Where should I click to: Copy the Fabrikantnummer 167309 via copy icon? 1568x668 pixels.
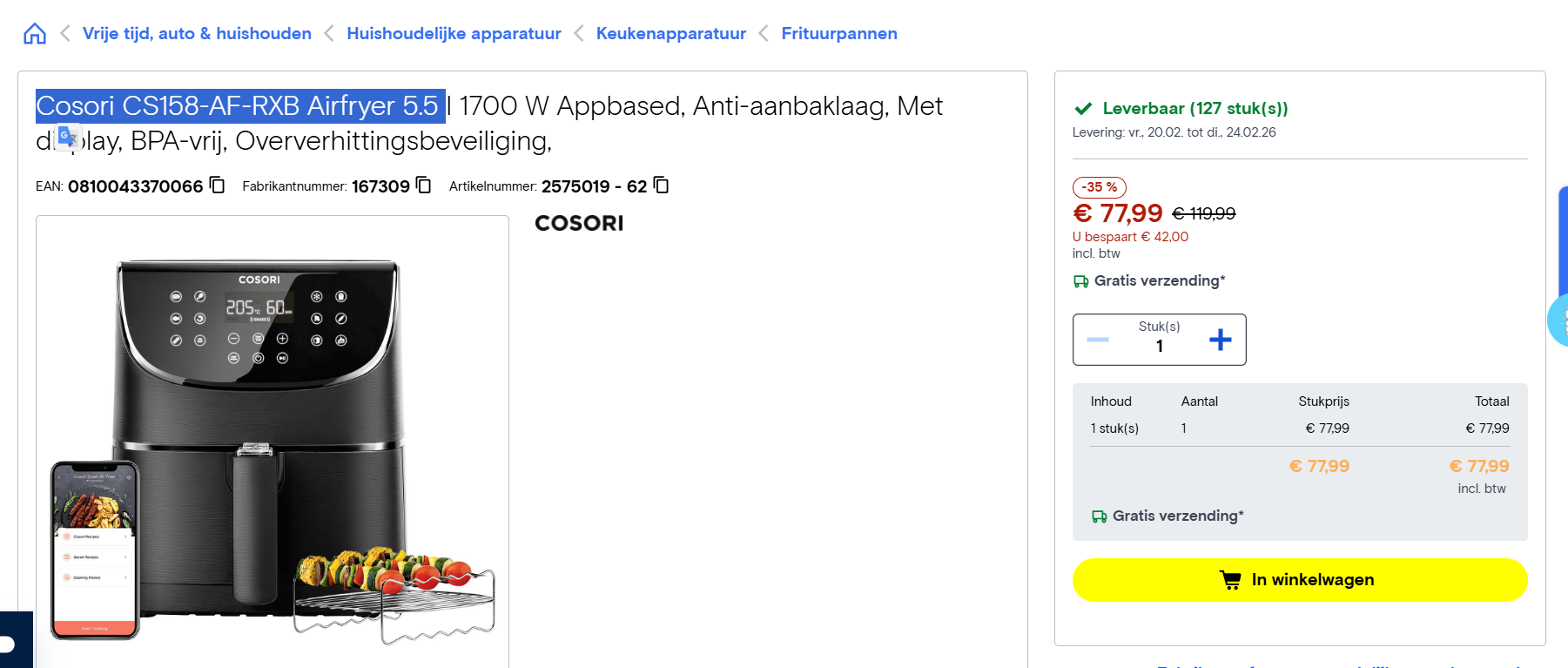pos(423,186)
